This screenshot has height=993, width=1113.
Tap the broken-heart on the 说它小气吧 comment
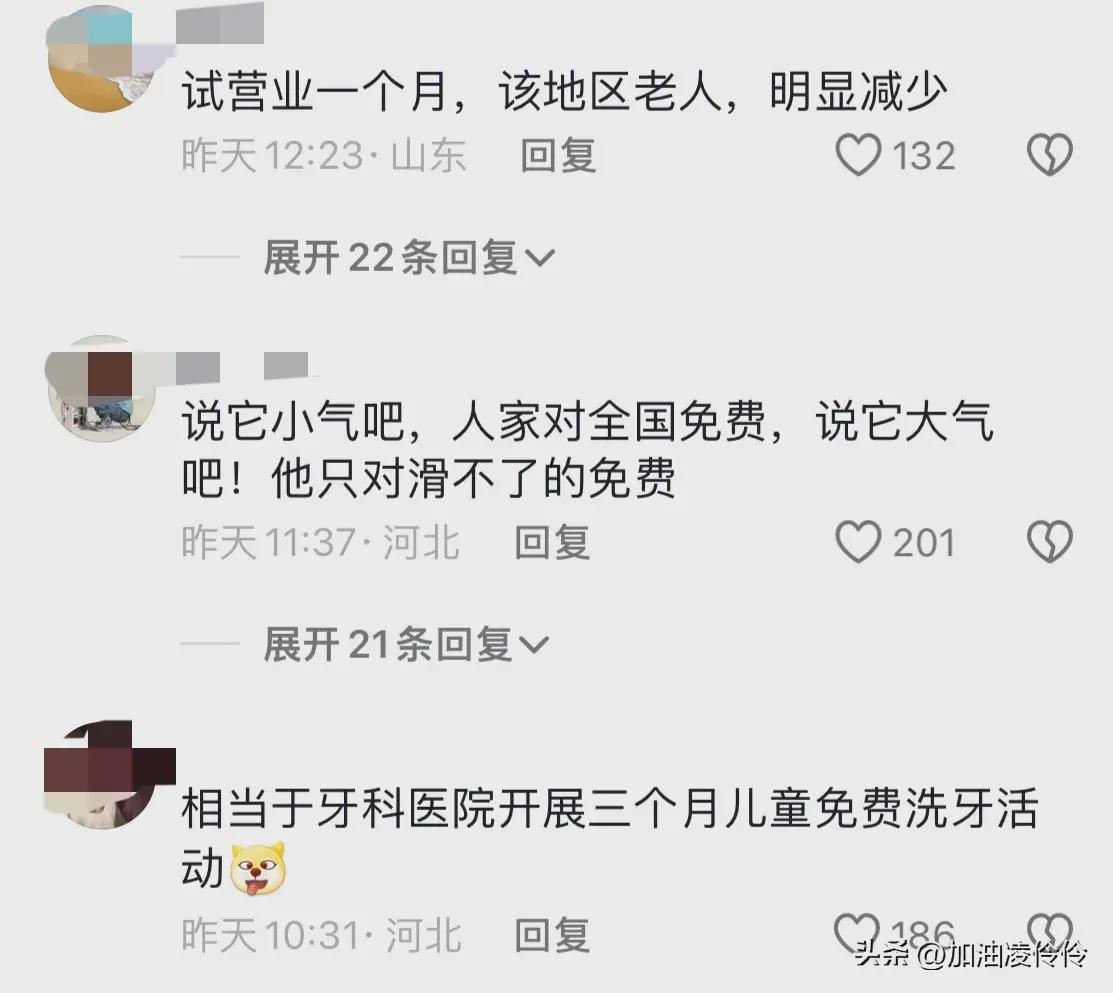(x=1050, y=542)
